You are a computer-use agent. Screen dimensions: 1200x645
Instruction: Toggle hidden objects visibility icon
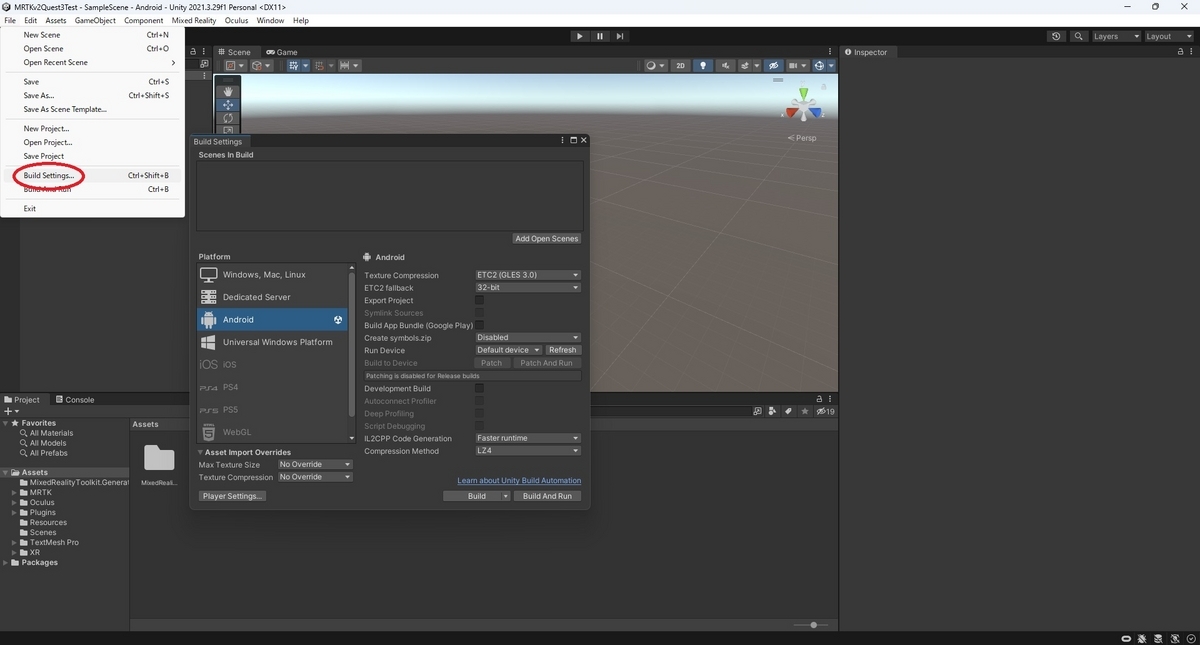[x=773, y=66]
